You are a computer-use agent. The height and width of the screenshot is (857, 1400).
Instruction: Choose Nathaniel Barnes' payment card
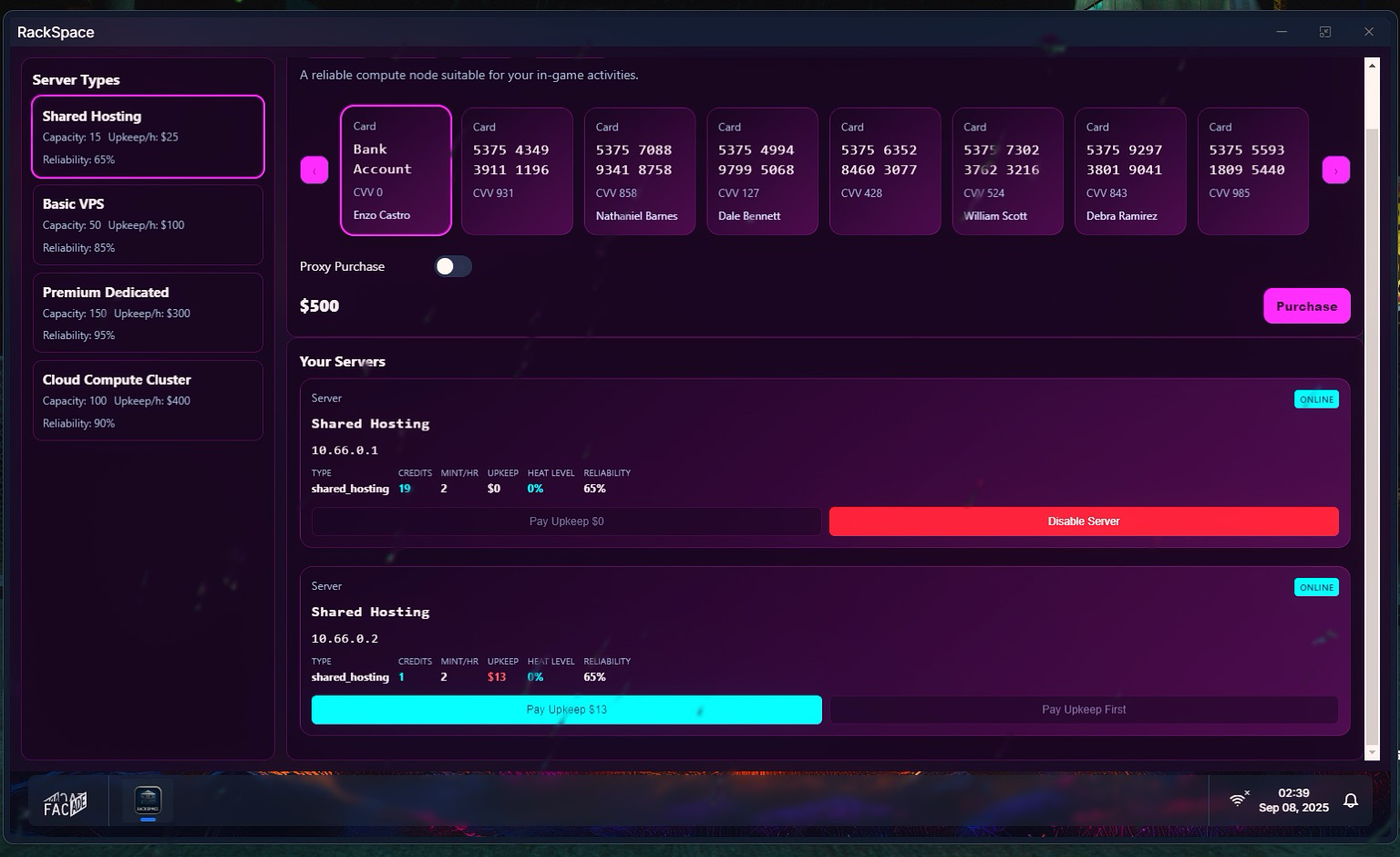(639, 171)
